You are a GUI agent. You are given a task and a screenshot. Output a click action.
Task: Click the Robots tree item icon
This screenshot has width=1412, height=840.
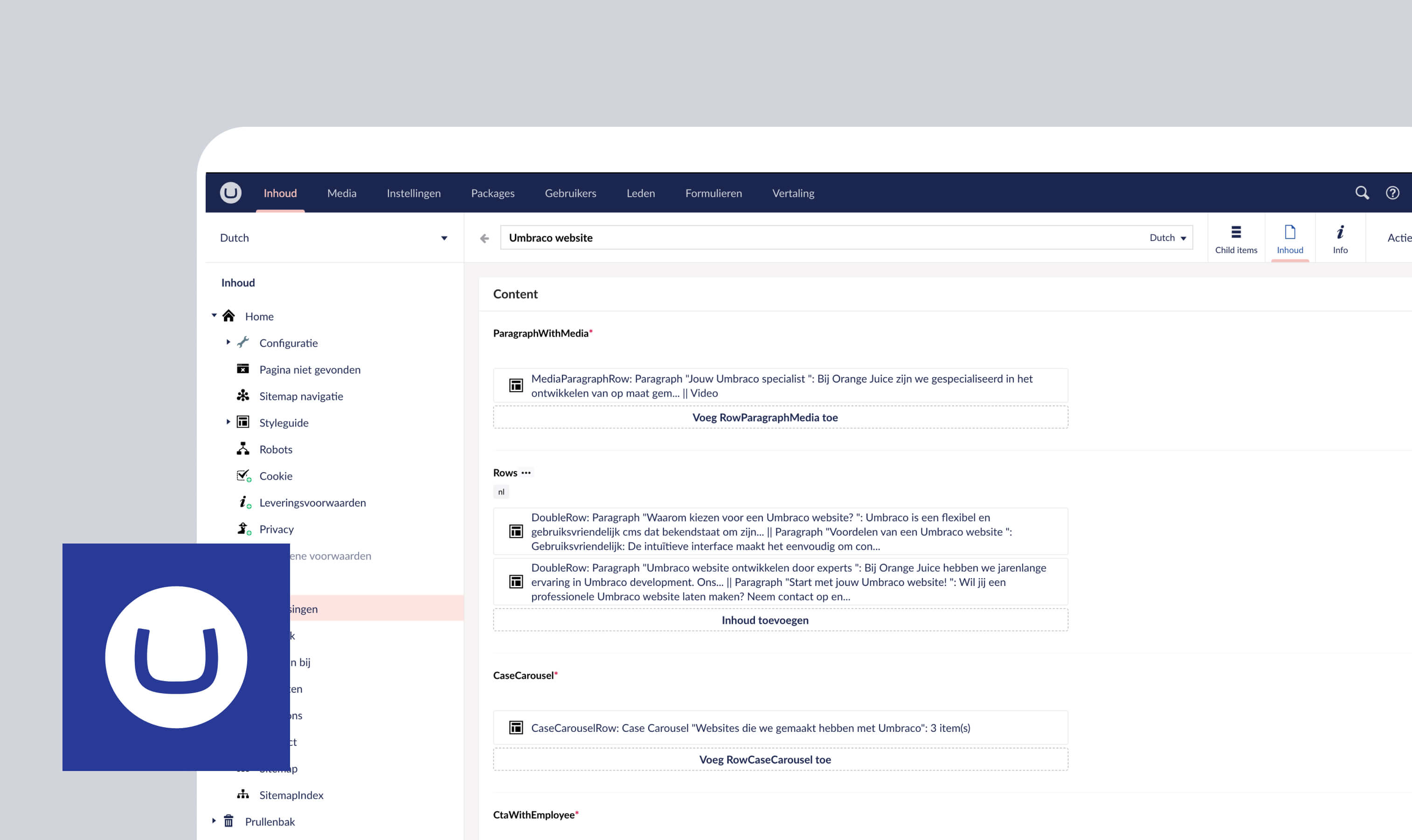click(243, 449)
